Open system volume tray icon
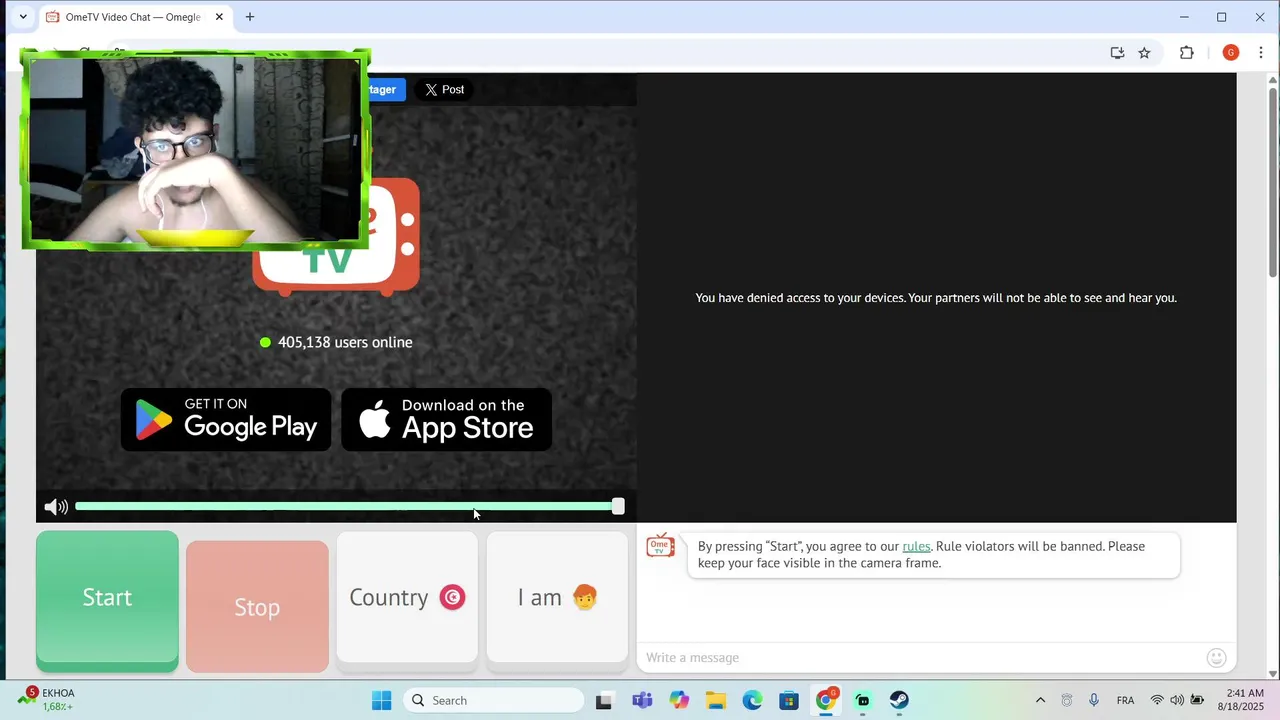 point(1177,700)
